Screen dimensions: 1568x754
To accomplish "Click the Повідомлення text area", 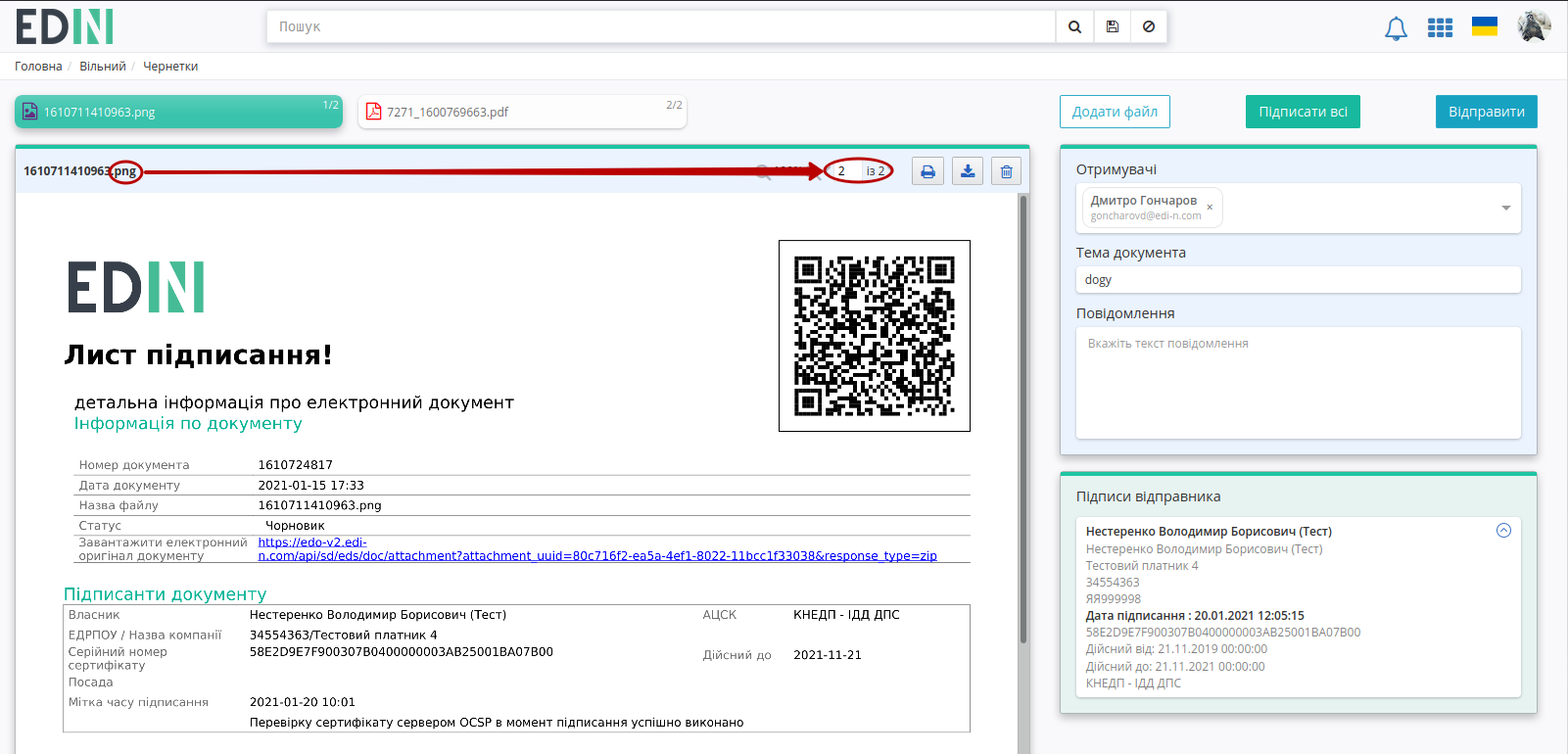I will [1298, 383].
